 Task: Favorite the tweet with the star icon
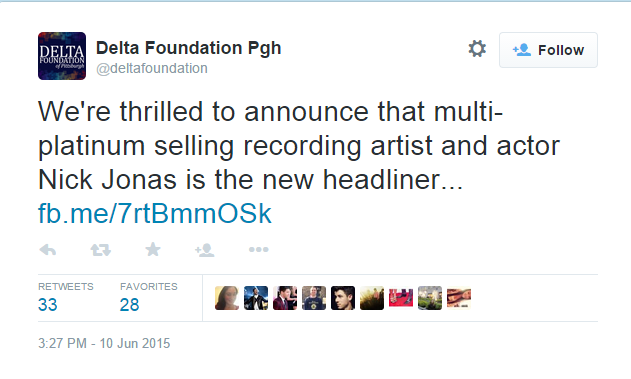[153, 249]
